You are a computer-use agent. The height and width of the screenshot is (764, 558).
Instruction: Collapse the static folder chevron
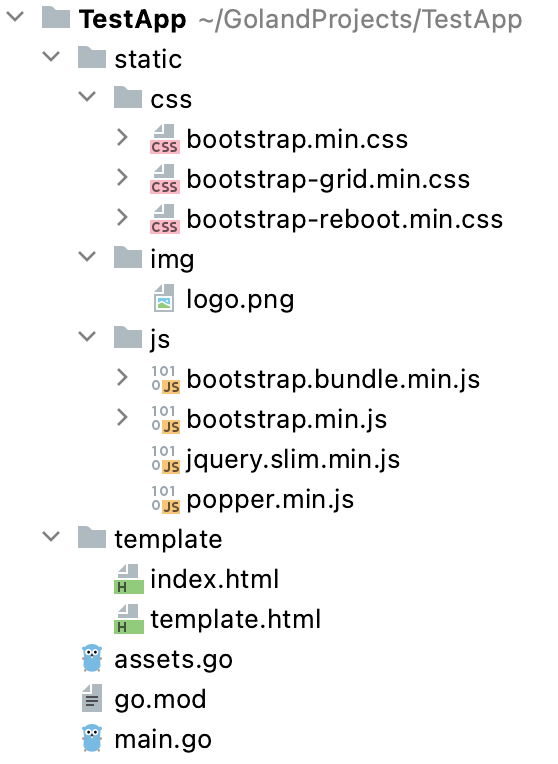click(x=51, y=57)
